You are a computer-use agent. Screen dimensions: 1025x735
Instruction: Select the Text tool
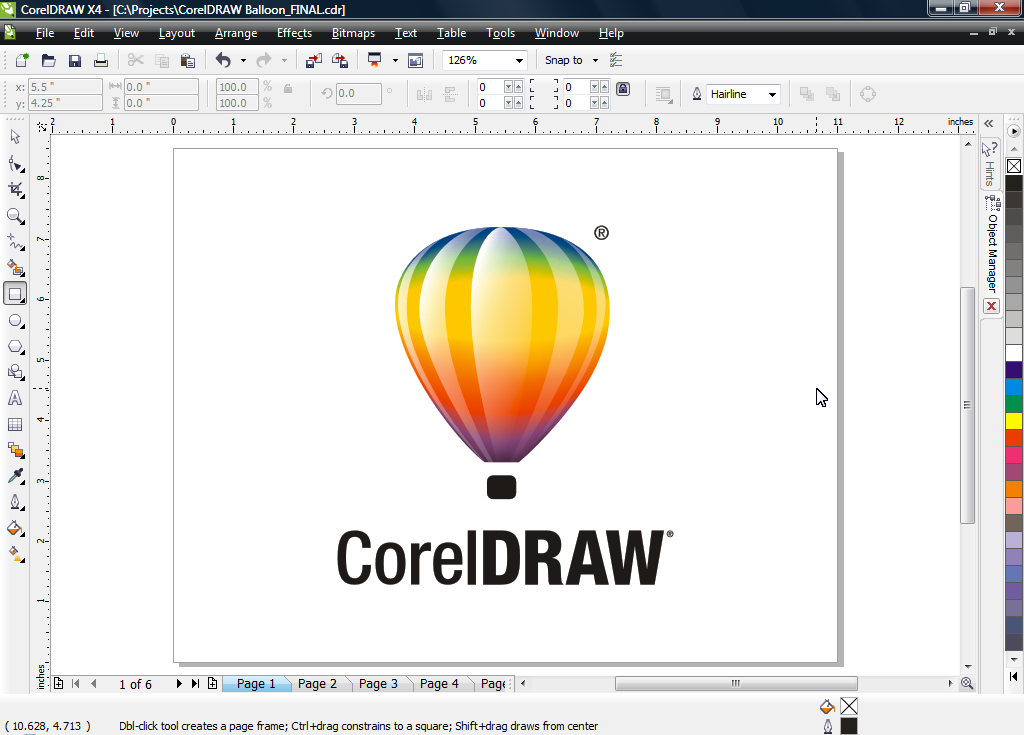[15, 398]
